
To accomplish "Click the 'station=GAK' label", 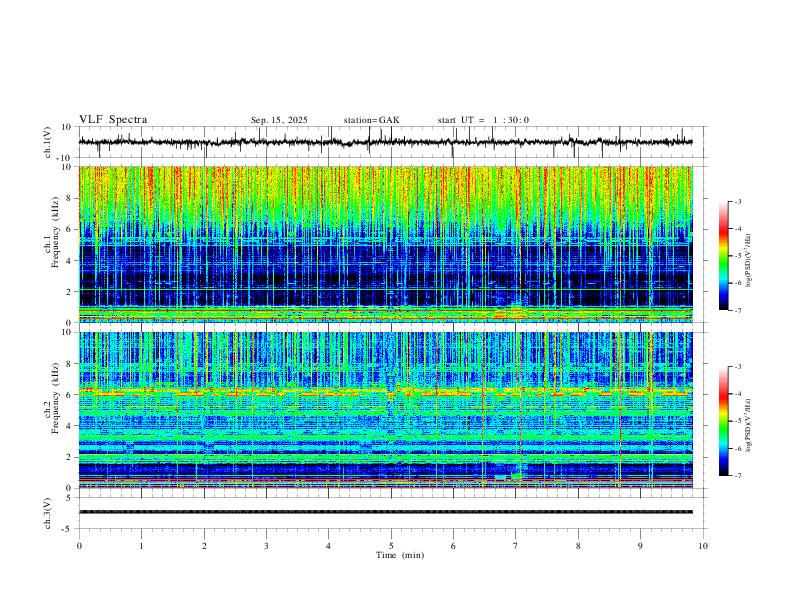I will (371, 120).
